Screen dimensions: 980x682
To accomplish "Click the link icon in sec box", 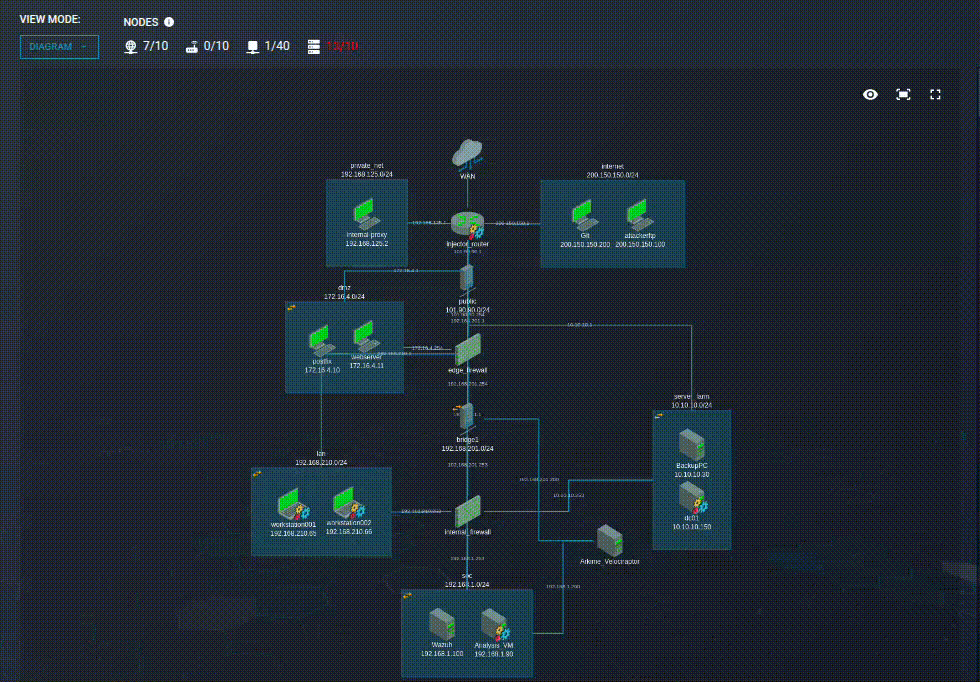I will (x=408, y=595).
